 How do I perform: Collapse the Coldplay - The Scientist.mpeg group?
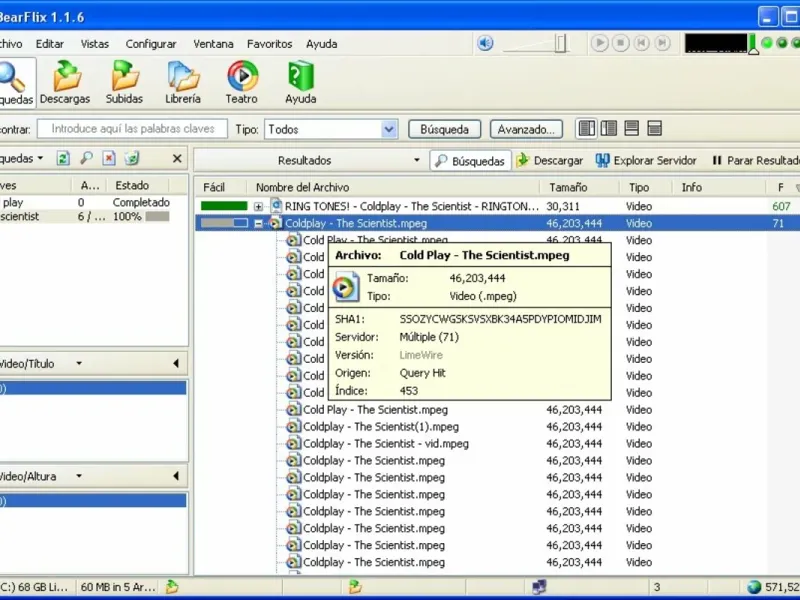259,224
